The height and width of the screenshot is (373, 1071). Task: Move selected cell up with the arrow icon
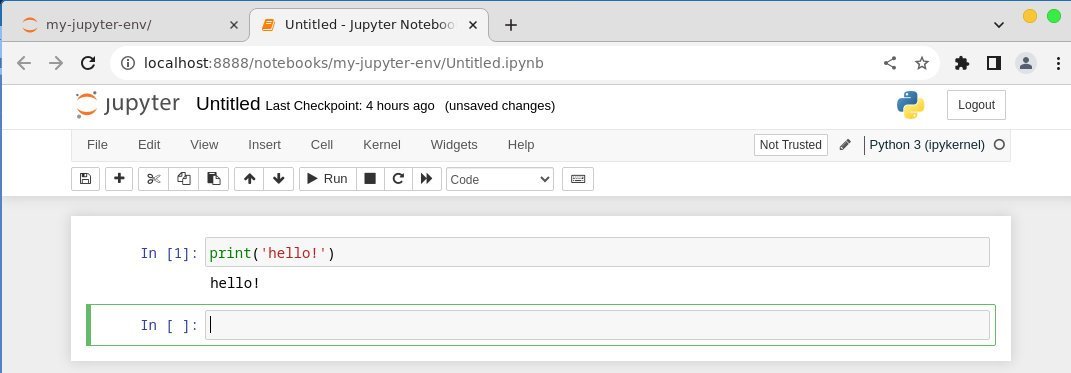click(249, 179)
